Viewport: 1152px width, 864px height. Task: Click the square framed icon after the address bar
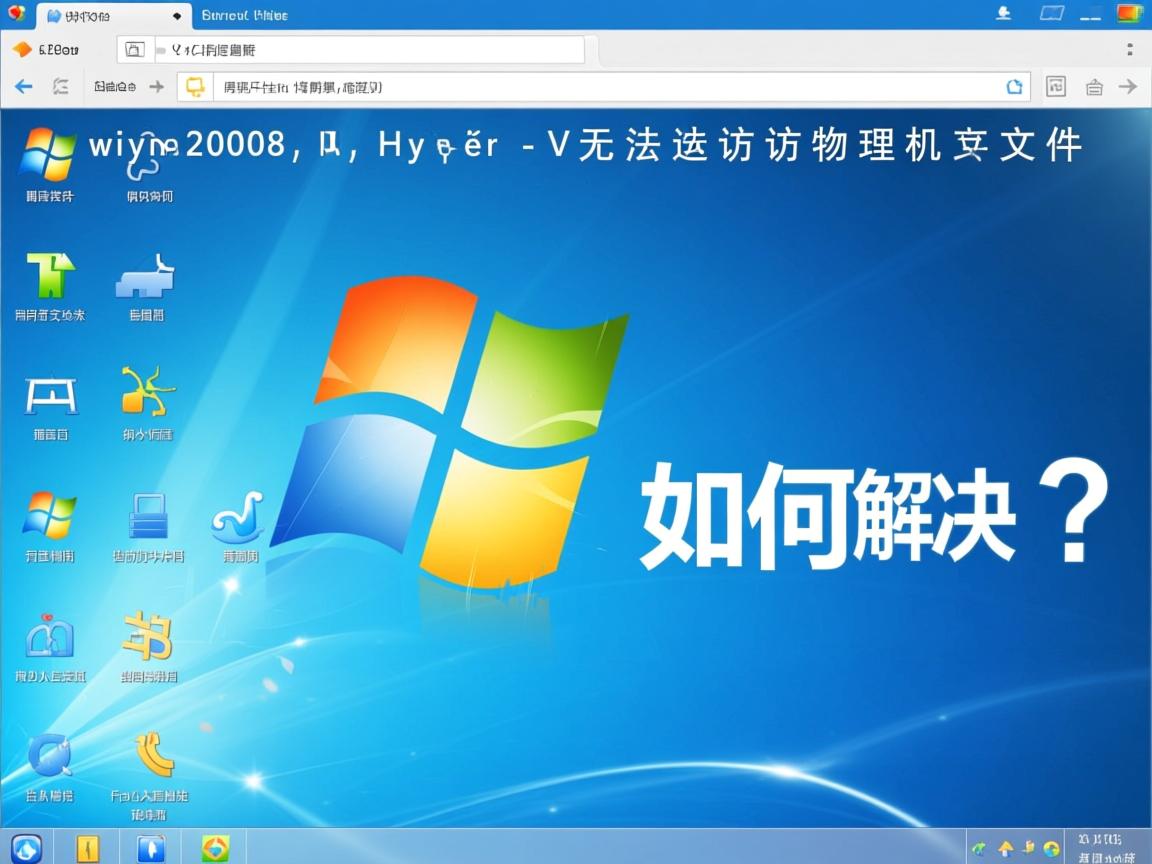point(1056,87)
